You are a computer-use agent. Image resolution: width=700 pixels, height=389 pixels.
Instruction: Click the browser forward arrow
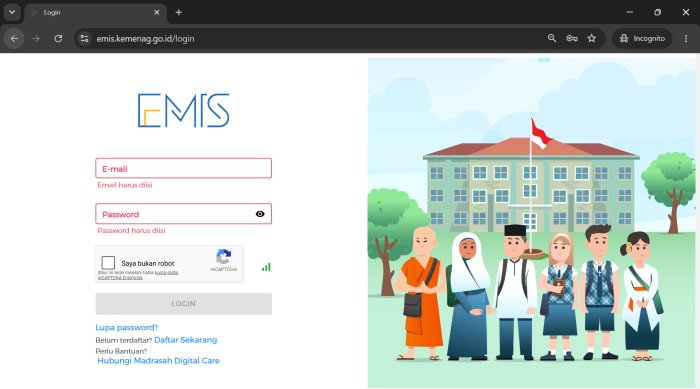[x=36, y=38]
